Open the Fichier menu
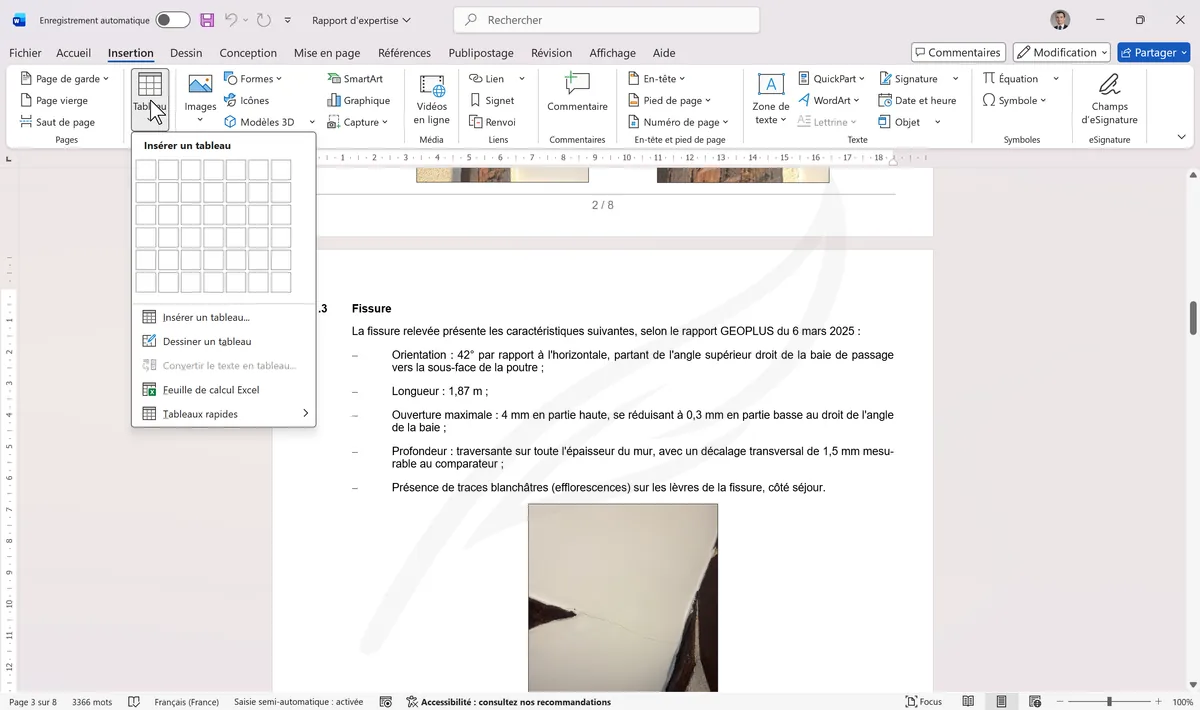The width and height of the screenshot is (1200, 710). pyautogui.click(x=24, y=53)
